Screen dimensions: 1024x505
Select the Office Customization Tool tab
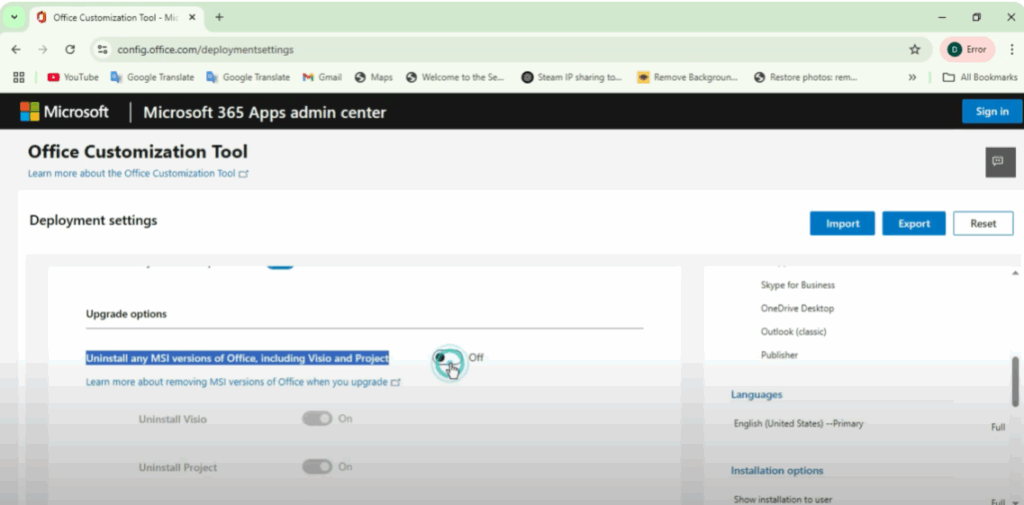(x=110, y=17)
